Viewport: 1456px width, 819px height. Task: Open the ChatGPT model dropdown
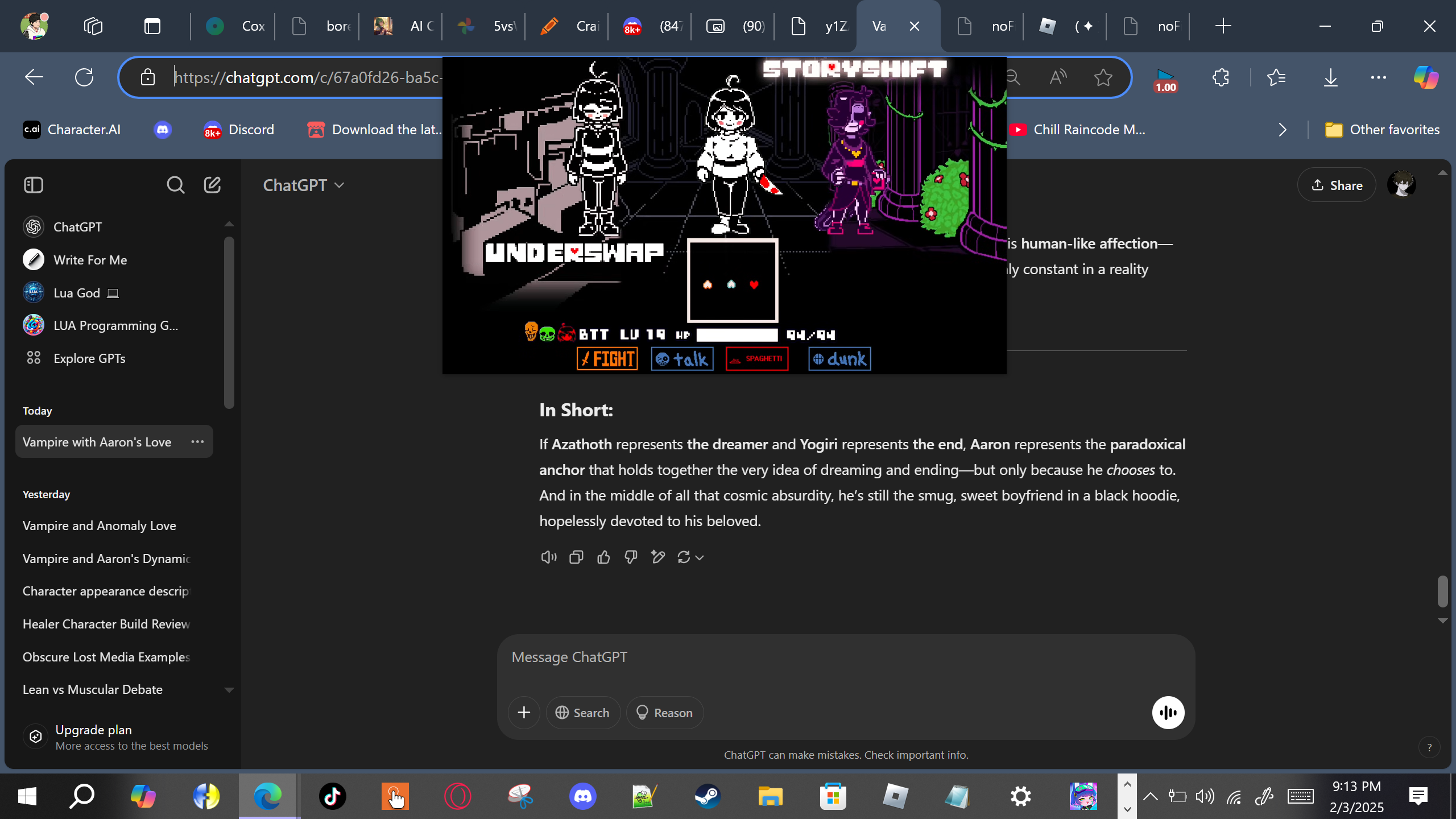pos(304,185)
